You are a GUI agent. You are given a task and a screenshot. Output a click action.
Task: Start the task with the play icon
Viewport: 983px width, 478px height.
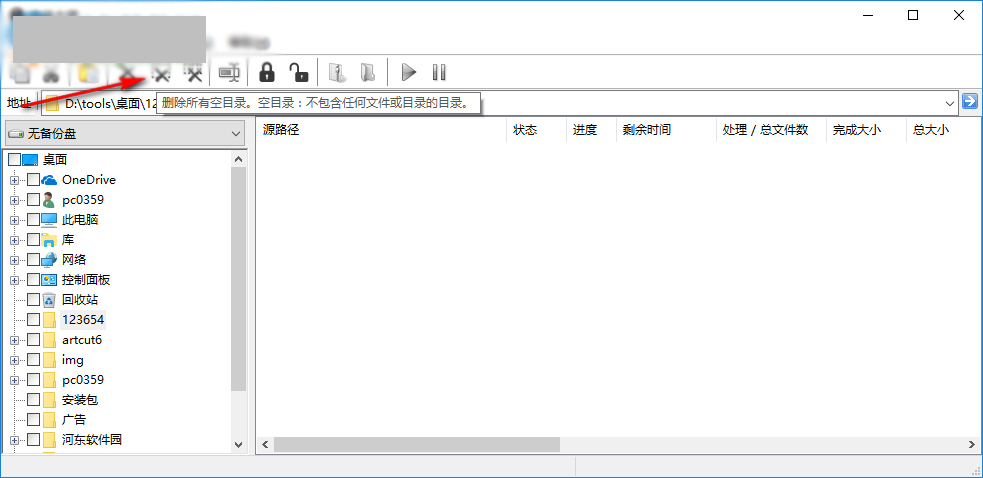[409, 72]
